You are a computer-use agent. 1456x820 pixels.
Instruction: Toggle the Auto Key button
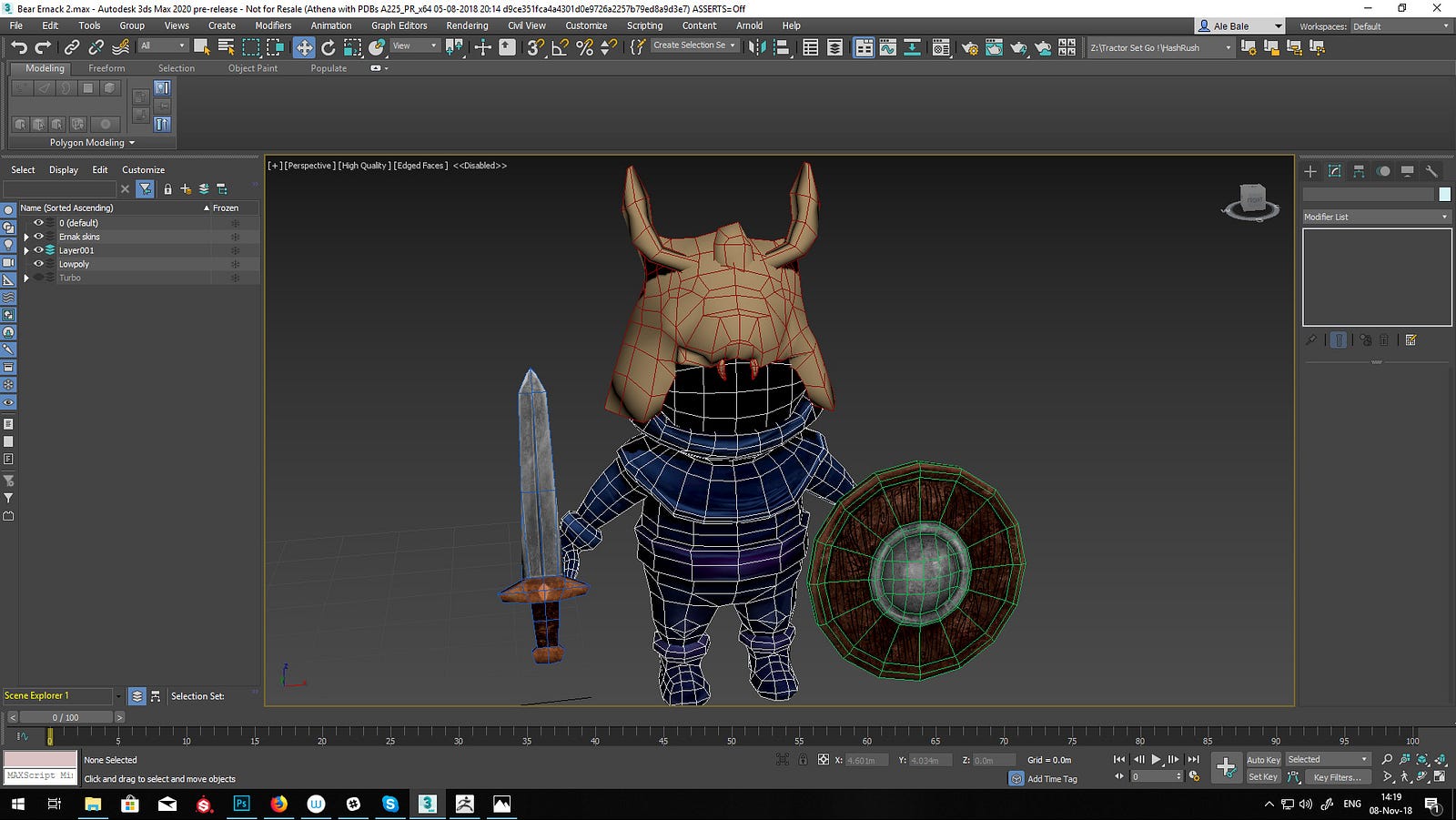pos(1263,760)
